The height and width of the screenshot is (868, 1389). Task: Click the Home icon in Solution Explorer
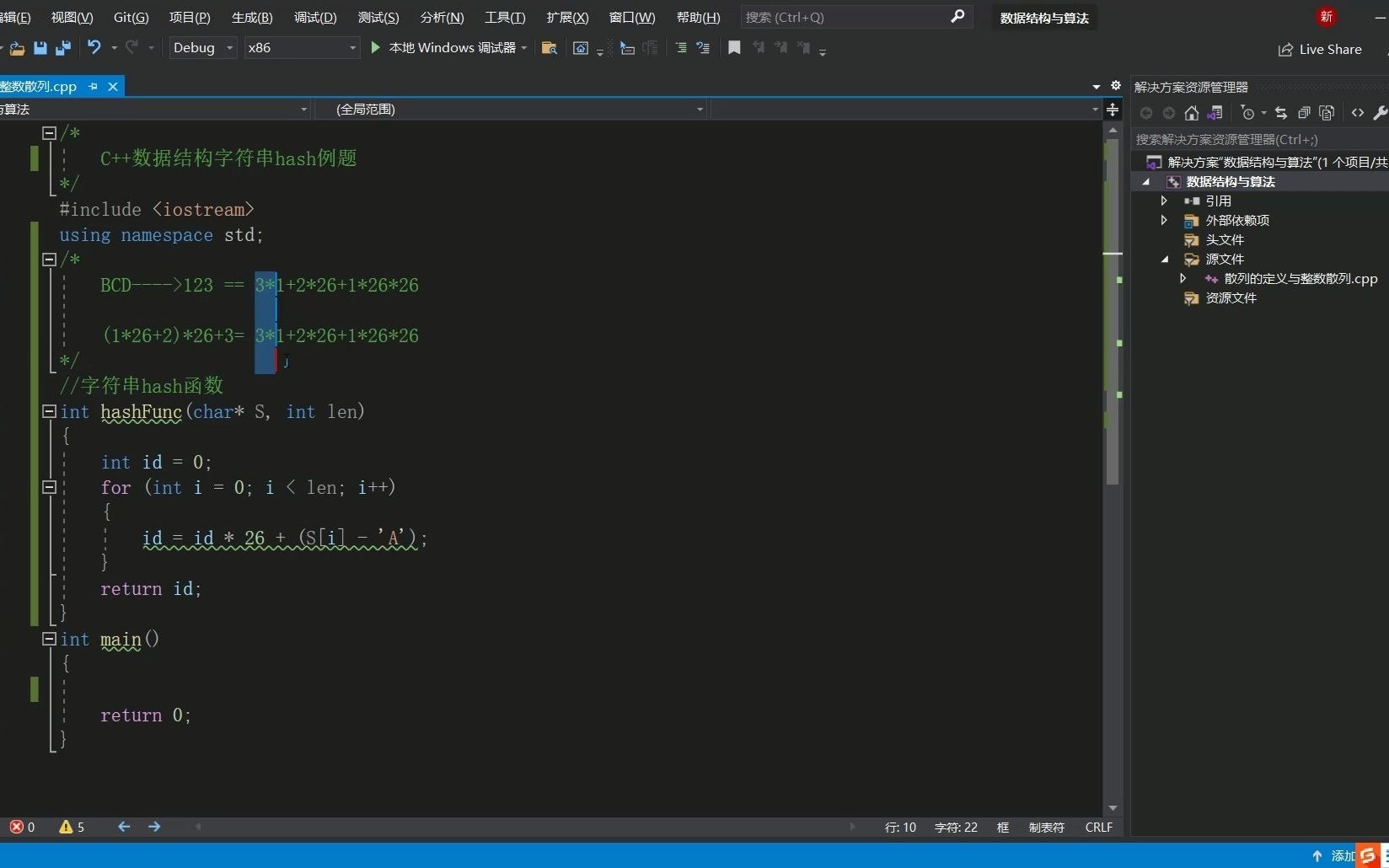(x=1191, y=113)
